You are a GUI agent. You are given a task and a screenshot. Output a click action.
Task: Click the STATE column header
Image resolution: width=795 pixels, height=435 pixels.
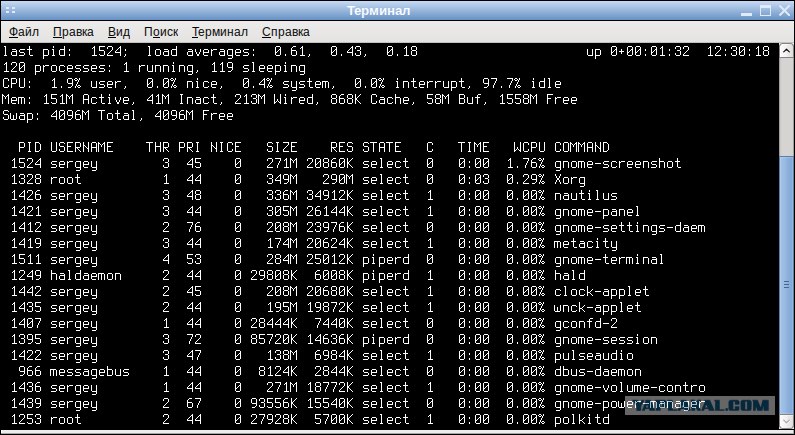click(x=381, y=148)
